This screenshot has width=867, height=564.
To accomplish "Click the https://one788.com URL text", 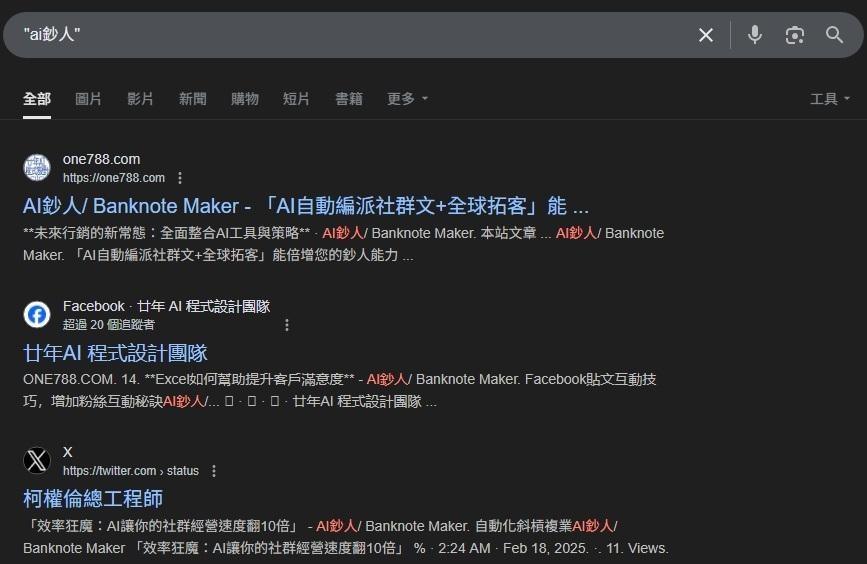I will [x=114, y=178].
